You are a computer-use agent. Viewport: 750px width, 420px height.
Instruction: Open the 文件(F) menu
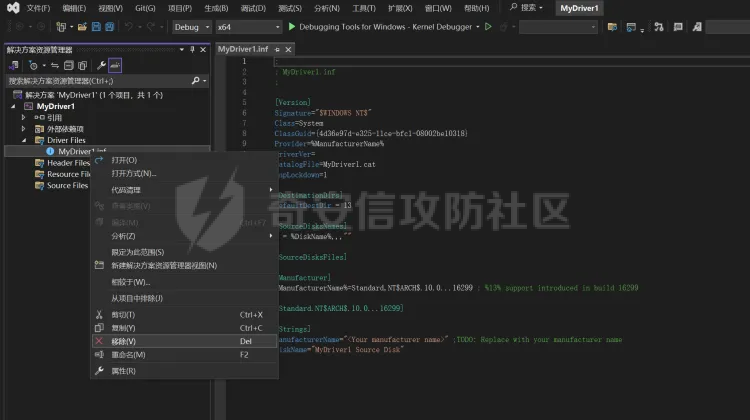coord(38,8)
